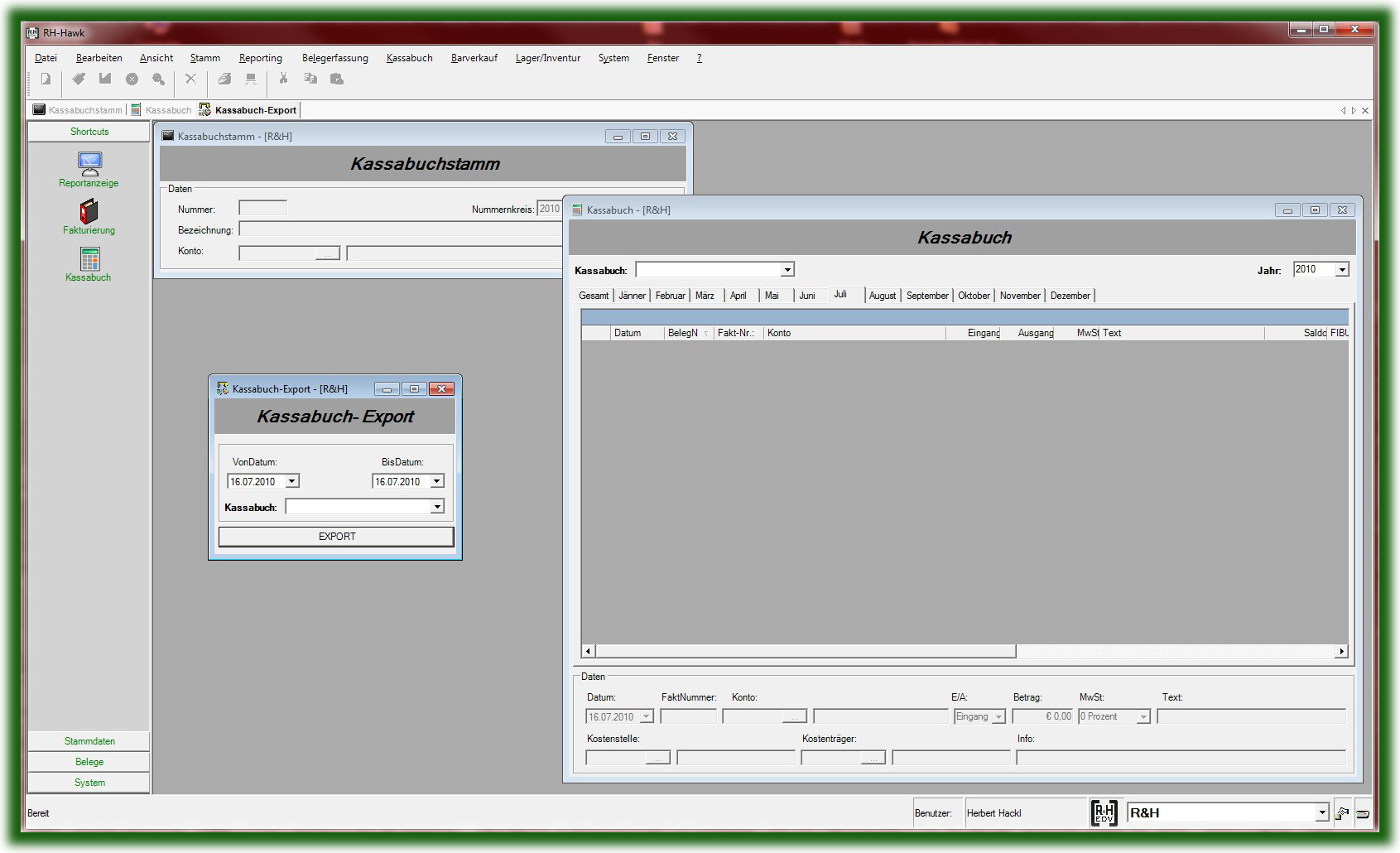
Task: Open the Belegerfassung menu
Action: point(335,58)
